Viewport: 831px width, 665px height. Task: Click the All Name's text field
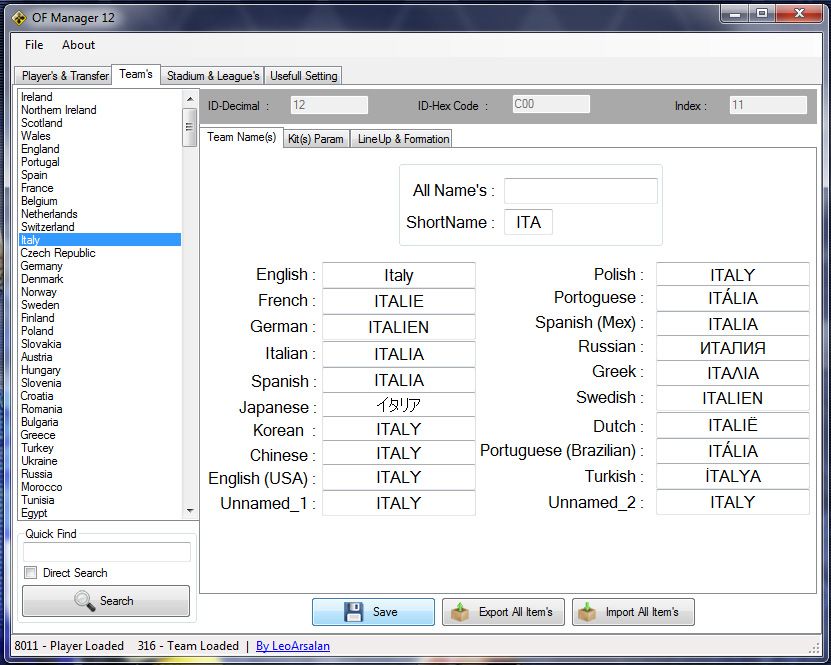click(580, 191)
